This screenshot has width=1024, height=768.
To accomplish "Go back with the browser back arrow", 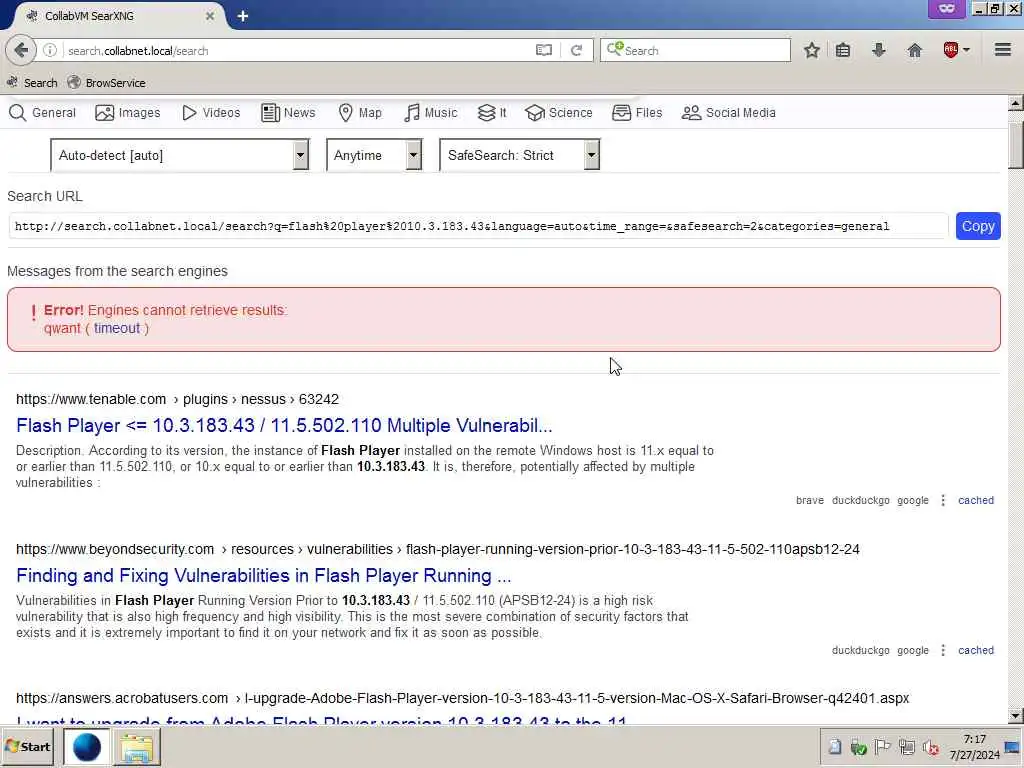I will [21, 50].
